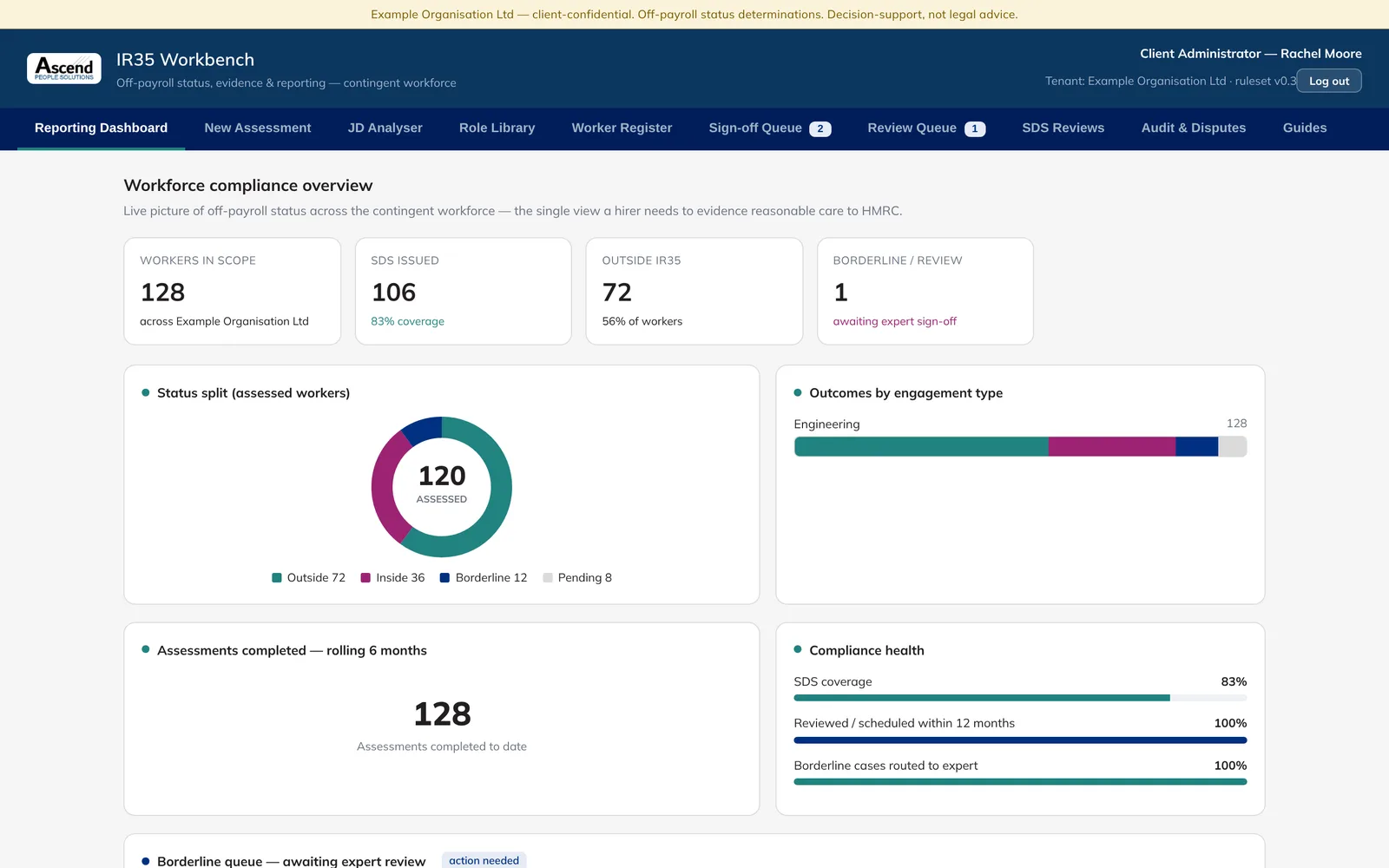Click the "WORKERS IN SCOPE" card heading
Screen dimensions: 1389x868
point(198,260)
